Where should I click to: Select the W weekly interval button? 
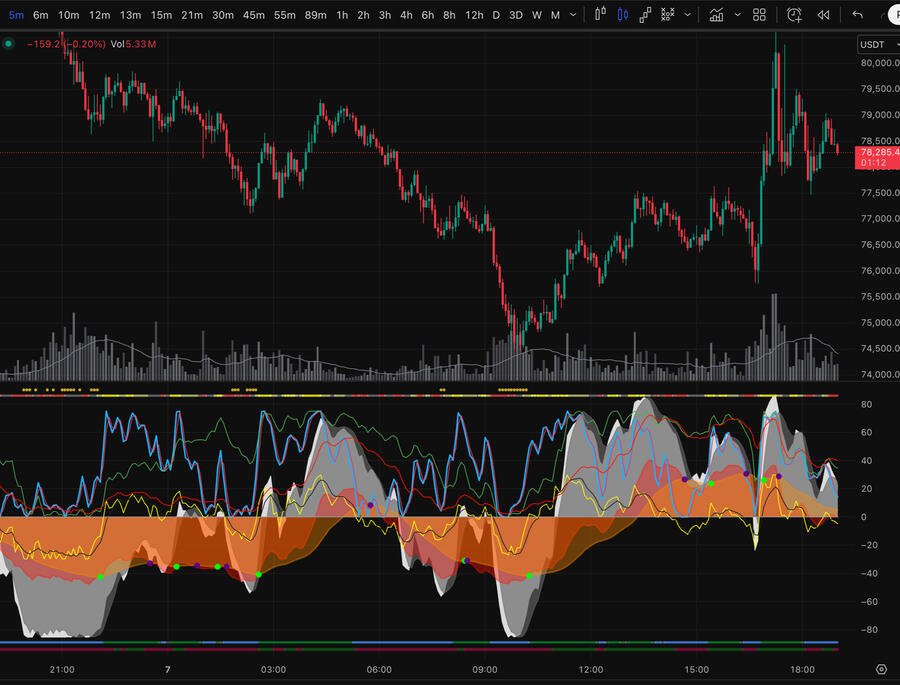tap(537, 15)
